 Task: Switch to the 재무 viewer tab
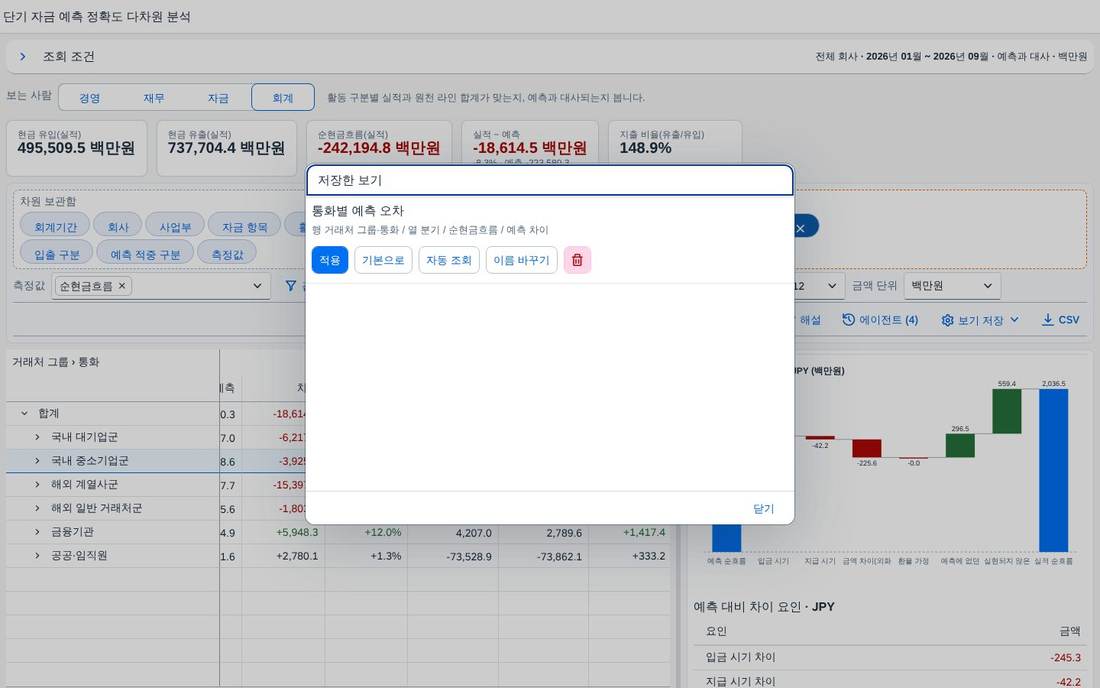click(154, 98)
